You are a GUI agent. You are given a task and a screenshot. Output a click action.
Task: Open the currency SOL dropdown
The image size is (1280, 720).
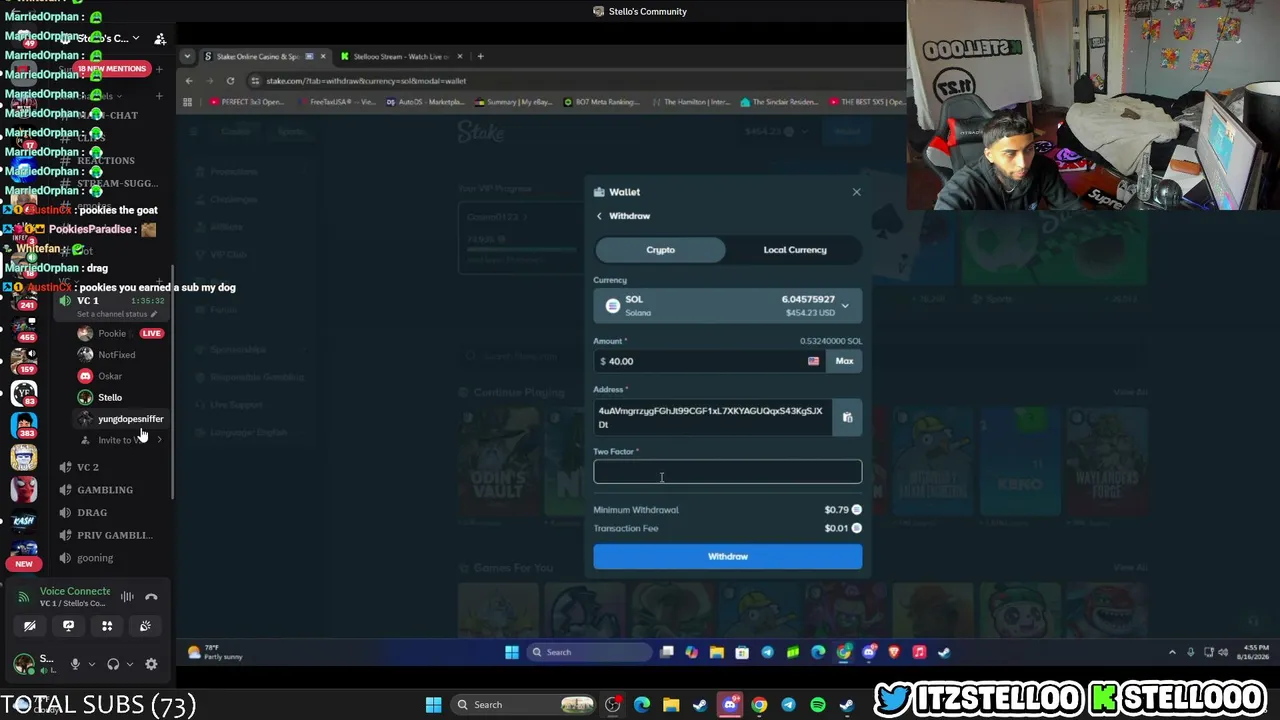tap(727, 306)
